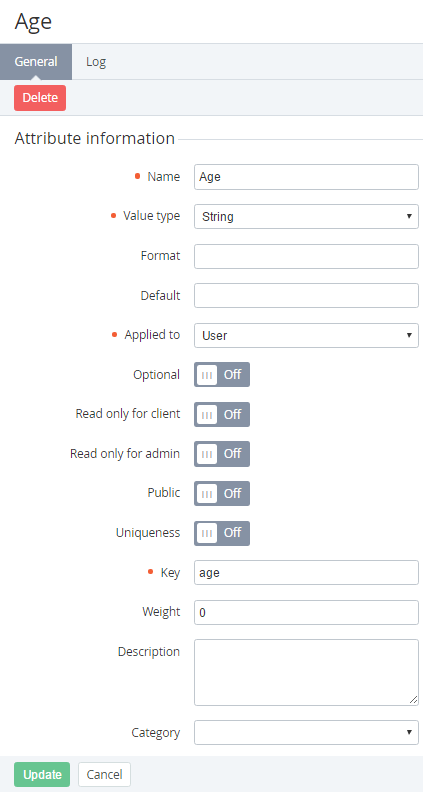Enable Read only for client

click(x=222, y=414)
